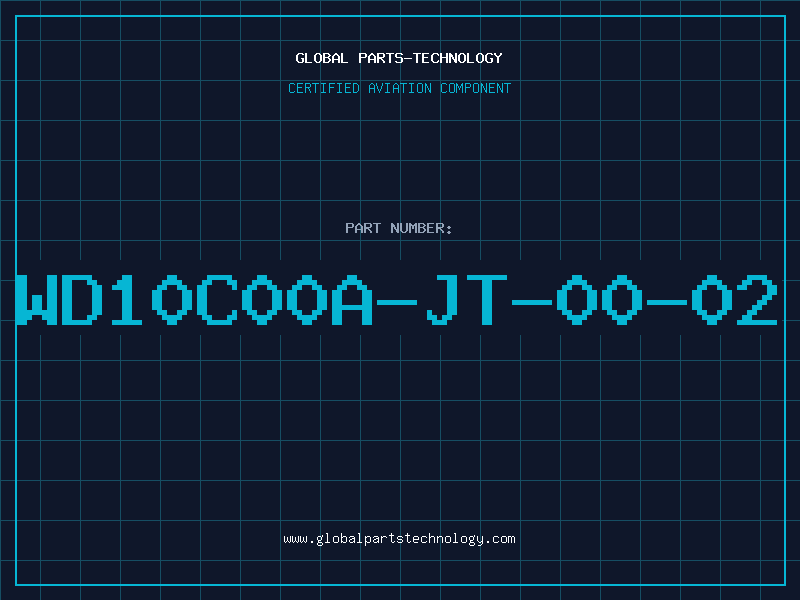Click the word AVIATION in the subtitle
This screenshot has height=600, width=800.
[x=400, y=88]
